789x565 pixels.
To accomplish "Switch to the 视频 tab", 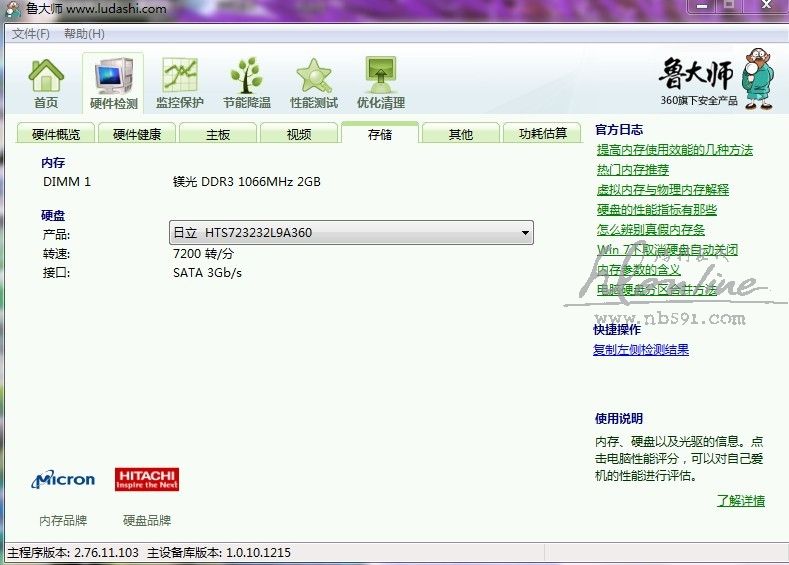I will pyautogui.click(x=299, y=133).
